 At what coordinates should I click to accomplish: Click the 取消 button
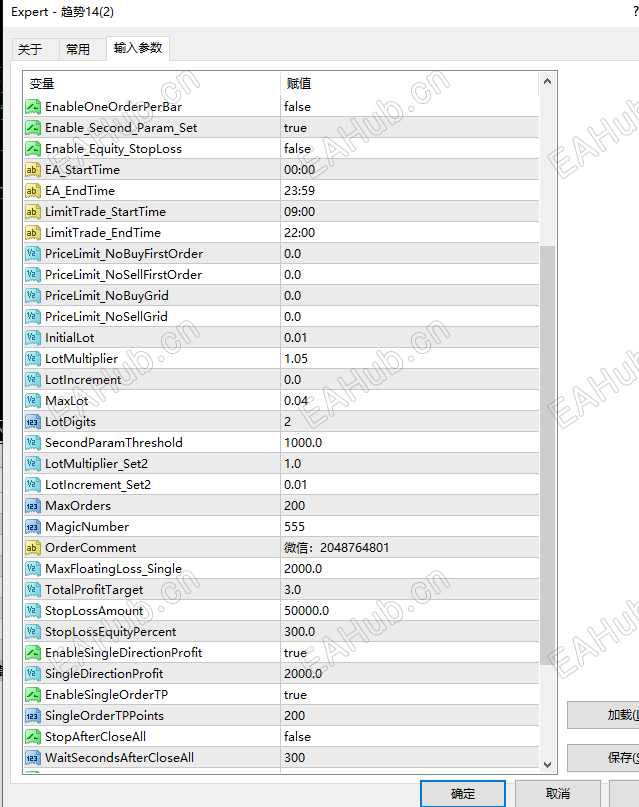coord(558,794)
